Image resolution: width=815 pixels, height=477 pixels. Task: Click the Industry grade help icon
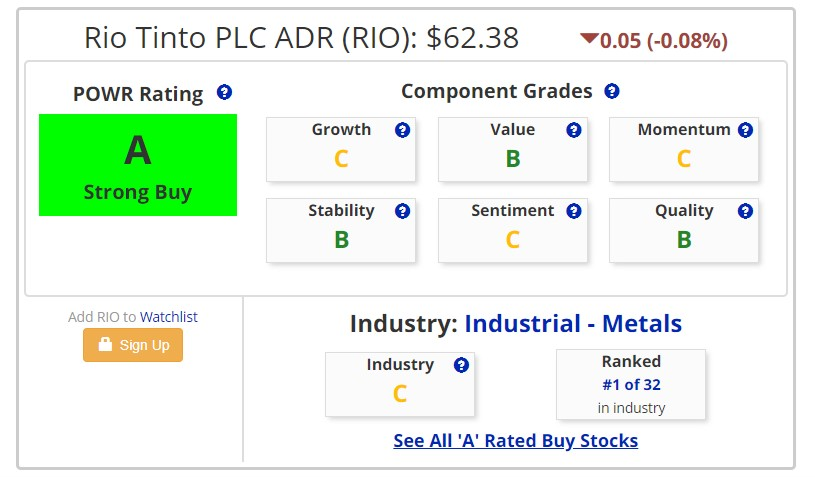(x=461, y=365)
